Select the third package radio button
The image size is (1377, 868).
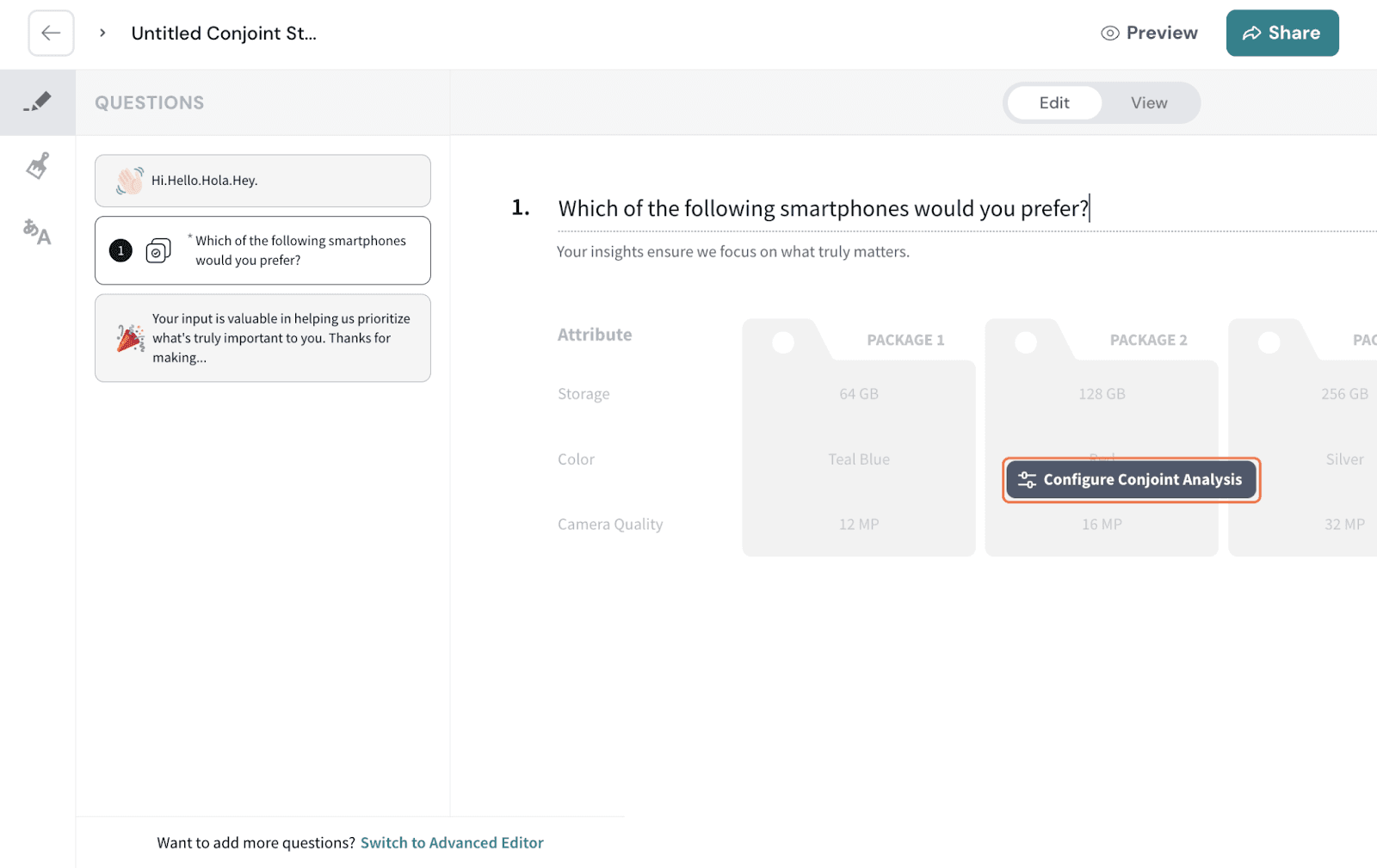pyautogui.click(x=1269, y=342)
